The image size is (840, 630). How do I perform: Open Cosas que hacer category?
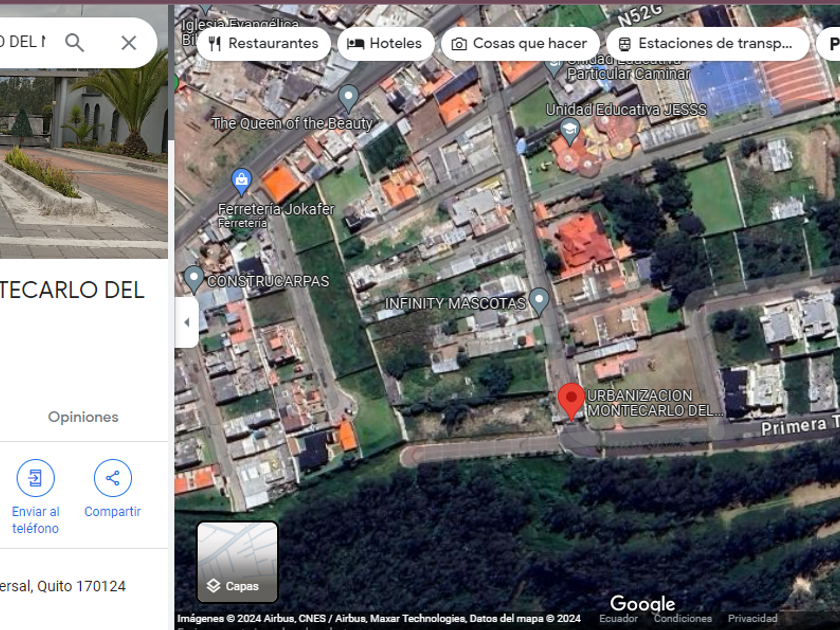click(x=519, y=43)
